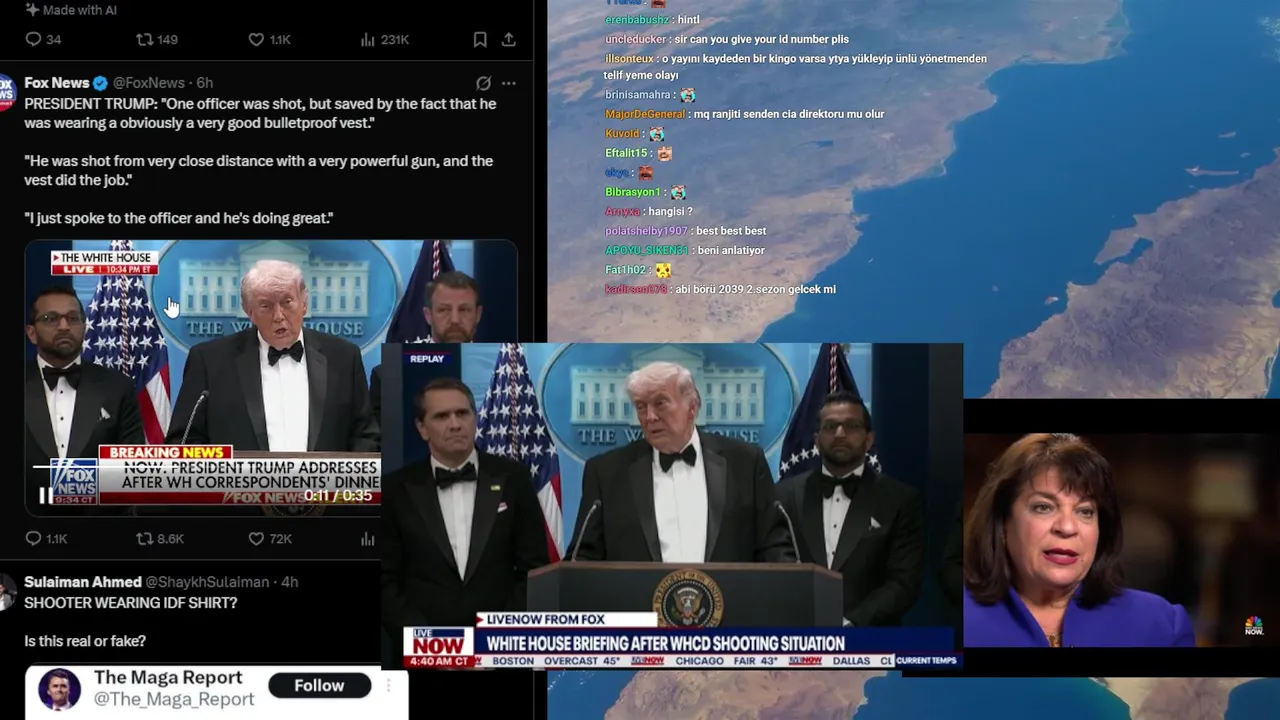Image resolution: width=1280 pixels, height=720 pixels.
Task: View analytics icon on the Fox News tweet
Action: pyautogui.click(x=367, y=539)
